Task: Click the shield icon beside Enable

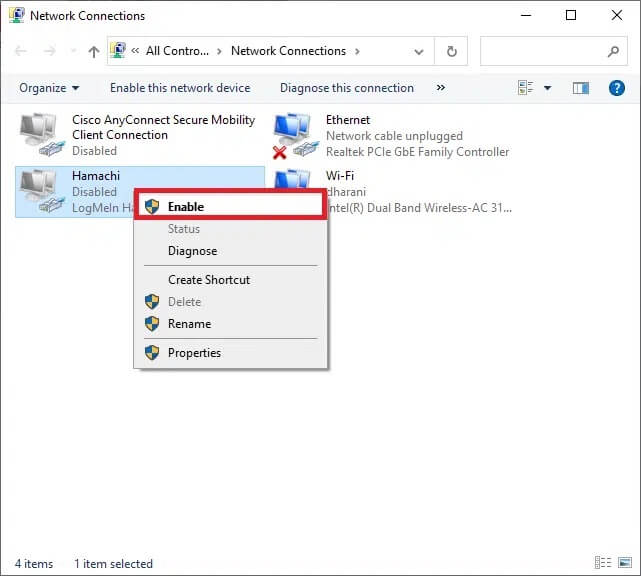Action: [152, 206]
